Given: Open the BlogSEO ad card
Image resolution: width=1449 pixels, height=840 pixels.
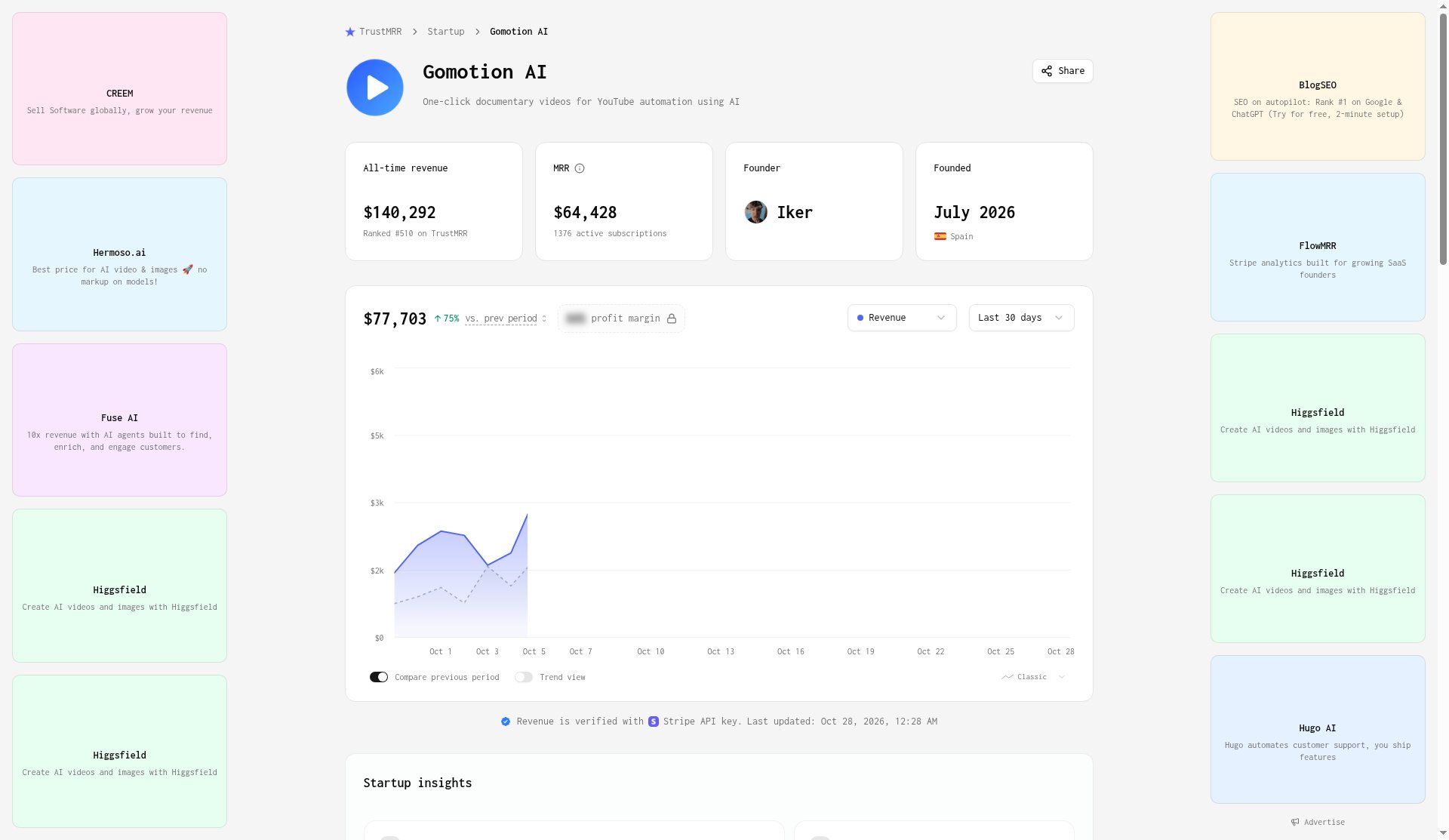Looking at the screenshot, I should pyautogui.click(x=1318, y=86).
